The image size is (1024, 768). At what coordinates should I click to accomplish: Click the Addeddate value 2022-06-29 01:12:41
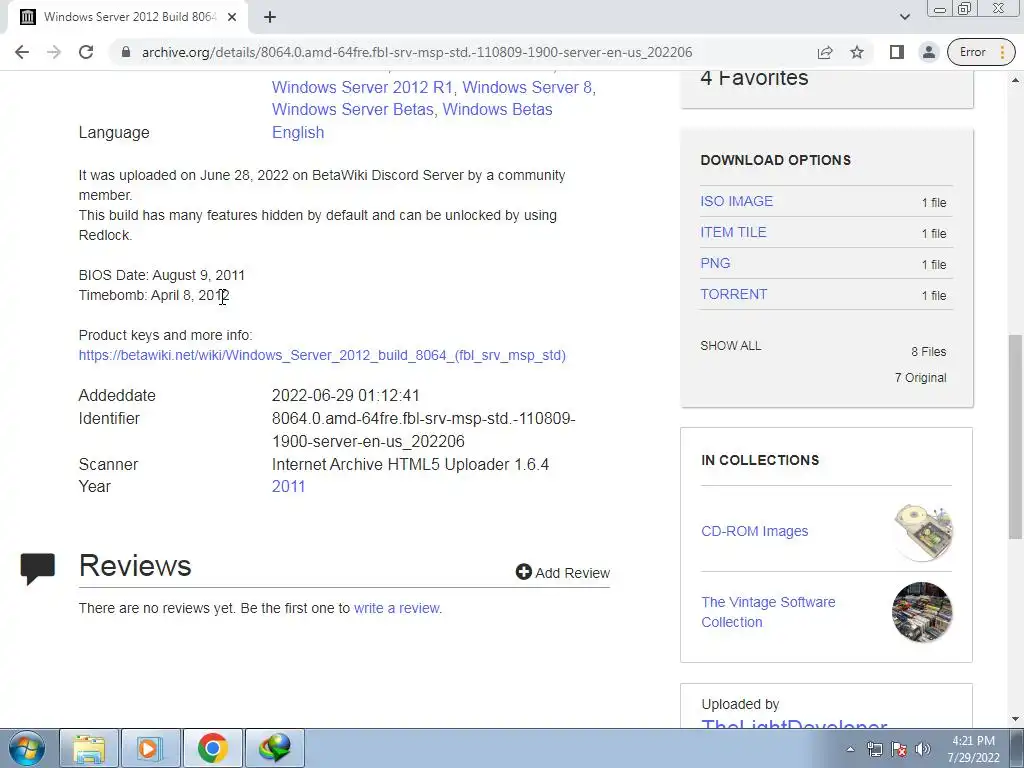(x=345, y=396)
